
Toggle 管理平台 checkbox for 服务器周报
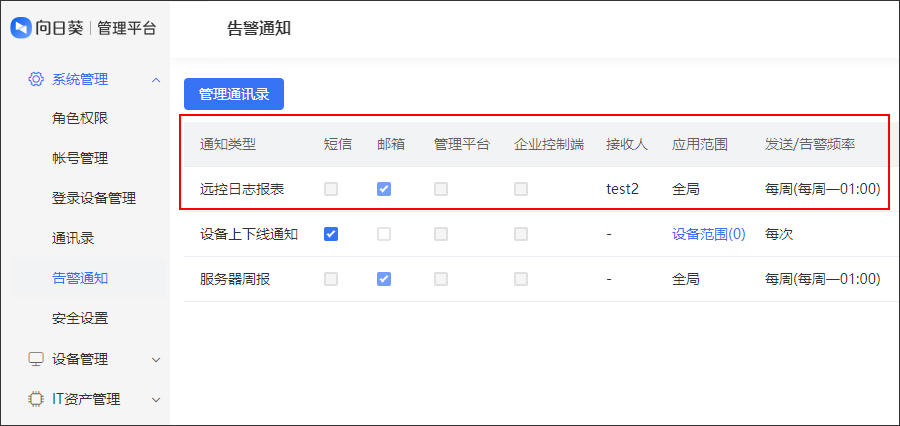pos(441,279)
